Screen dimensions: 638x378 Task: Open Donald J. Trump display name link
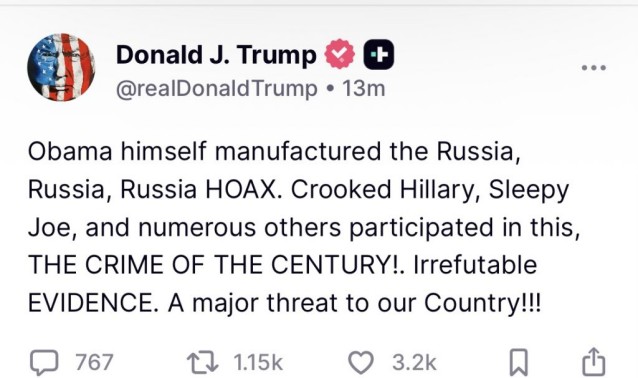216,55
